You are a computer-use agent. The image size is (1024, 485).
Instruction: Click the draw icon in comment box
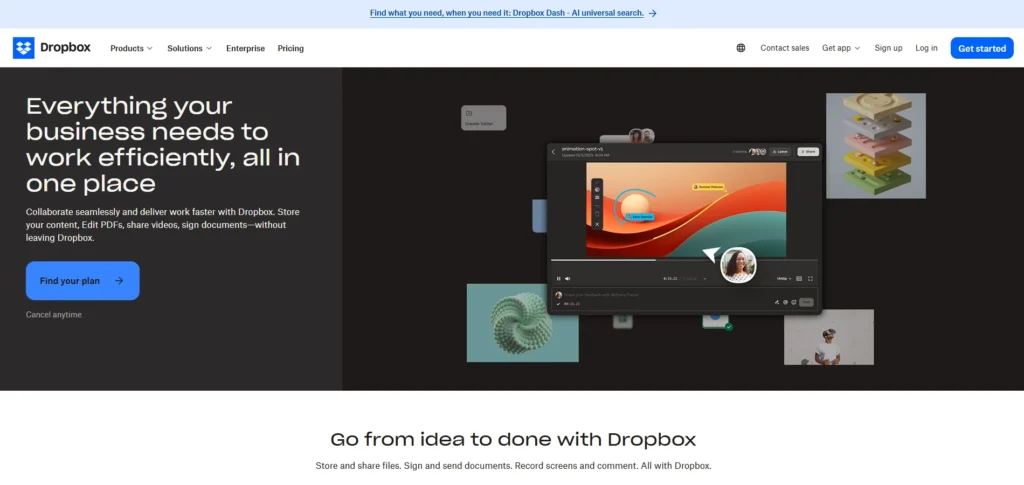pyautogui.click(x=777, y=302)
